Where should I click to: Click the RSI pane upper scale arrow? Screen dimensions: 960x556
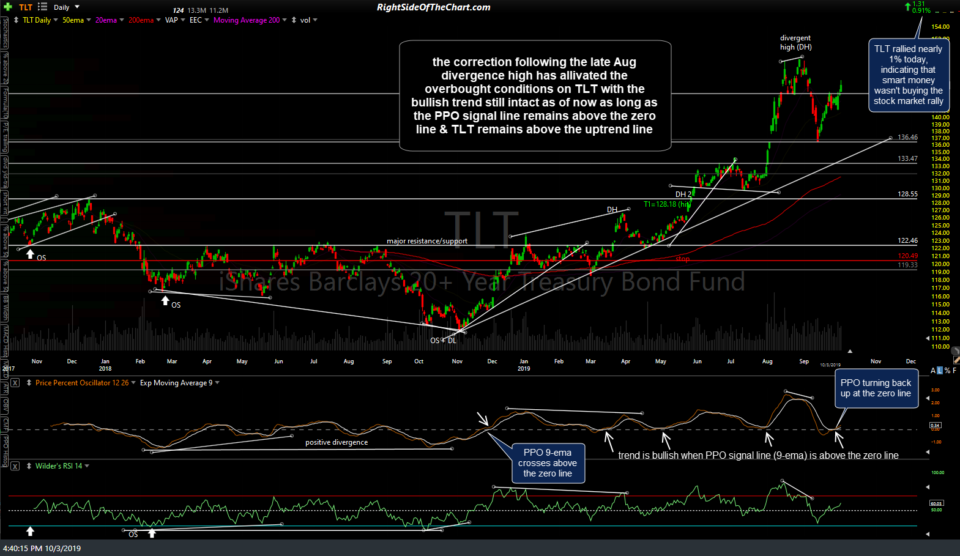tap(927, 488)
